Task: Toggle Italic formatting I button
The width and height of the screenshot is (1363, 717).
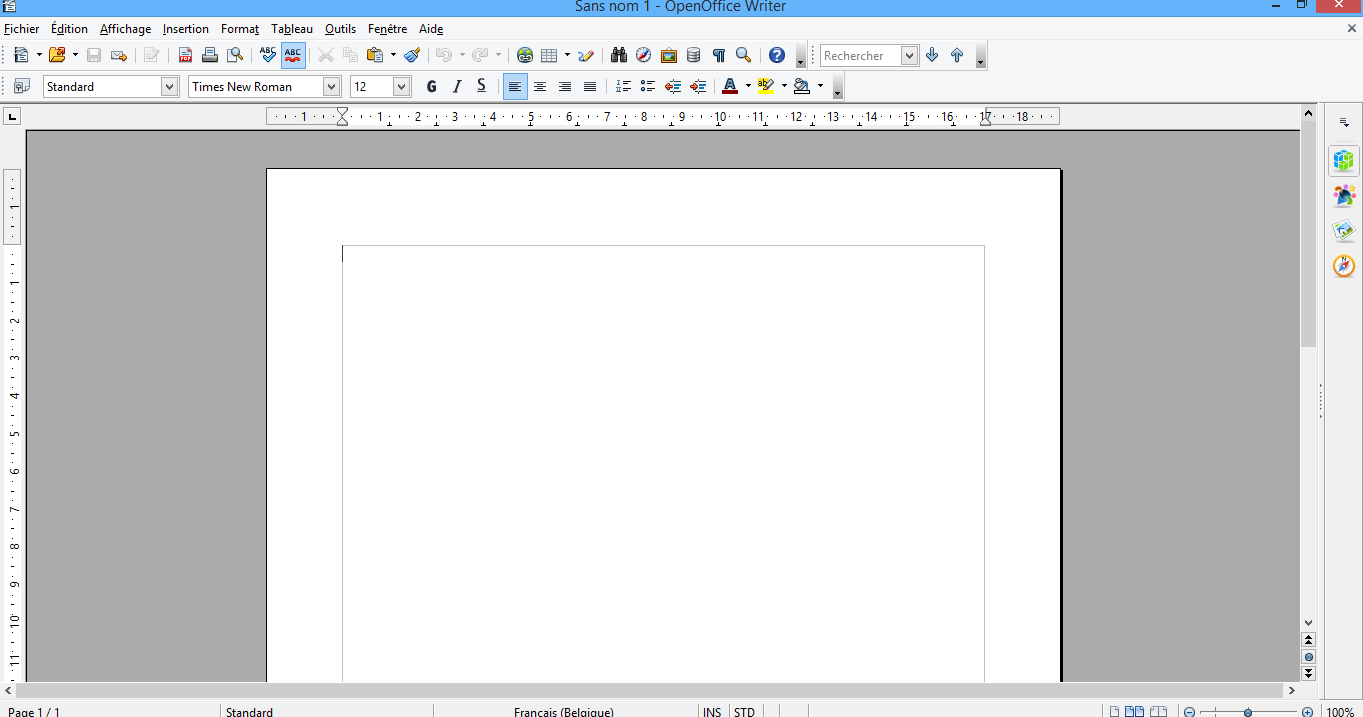Action: (x=457, y=86)
